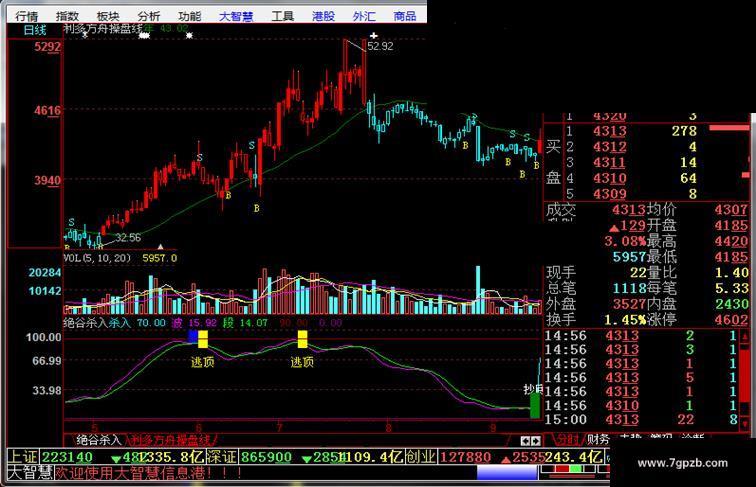Select the 利多方舟操盘线 indicator tab

click(x=171, y=439)
